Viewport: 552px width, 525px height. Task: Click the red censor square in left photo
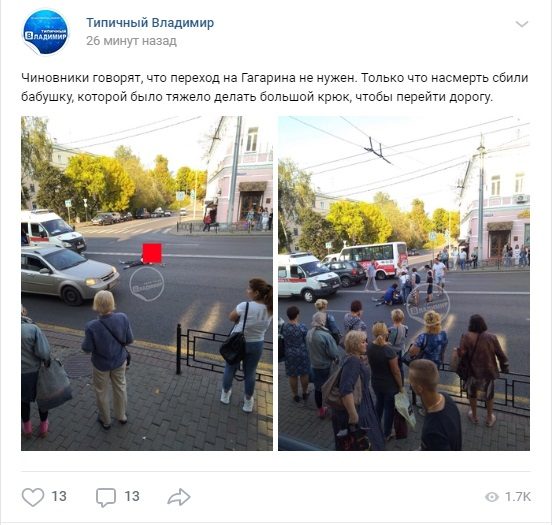click(152, 253)
